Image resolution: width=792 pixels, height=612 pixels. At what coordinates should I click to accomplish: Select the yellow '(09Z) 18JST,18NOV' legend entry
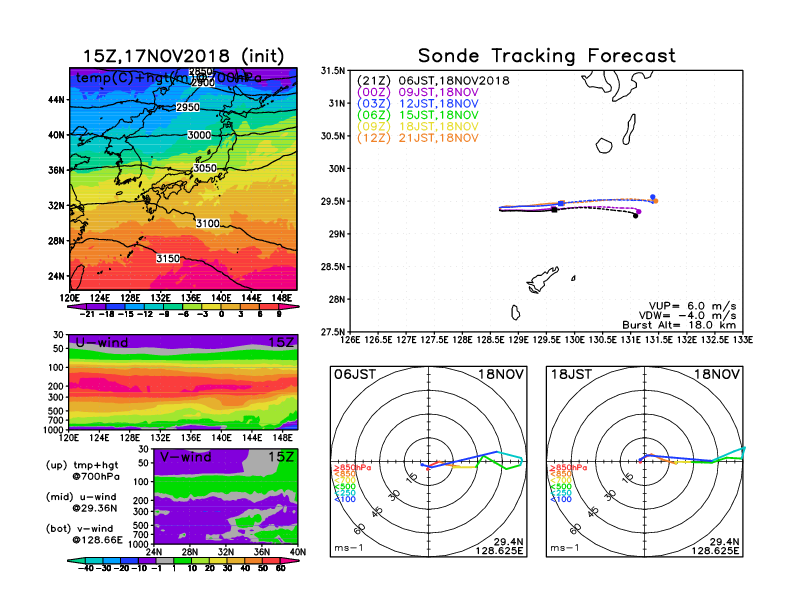pyautogui.click(x=418, y=126)
